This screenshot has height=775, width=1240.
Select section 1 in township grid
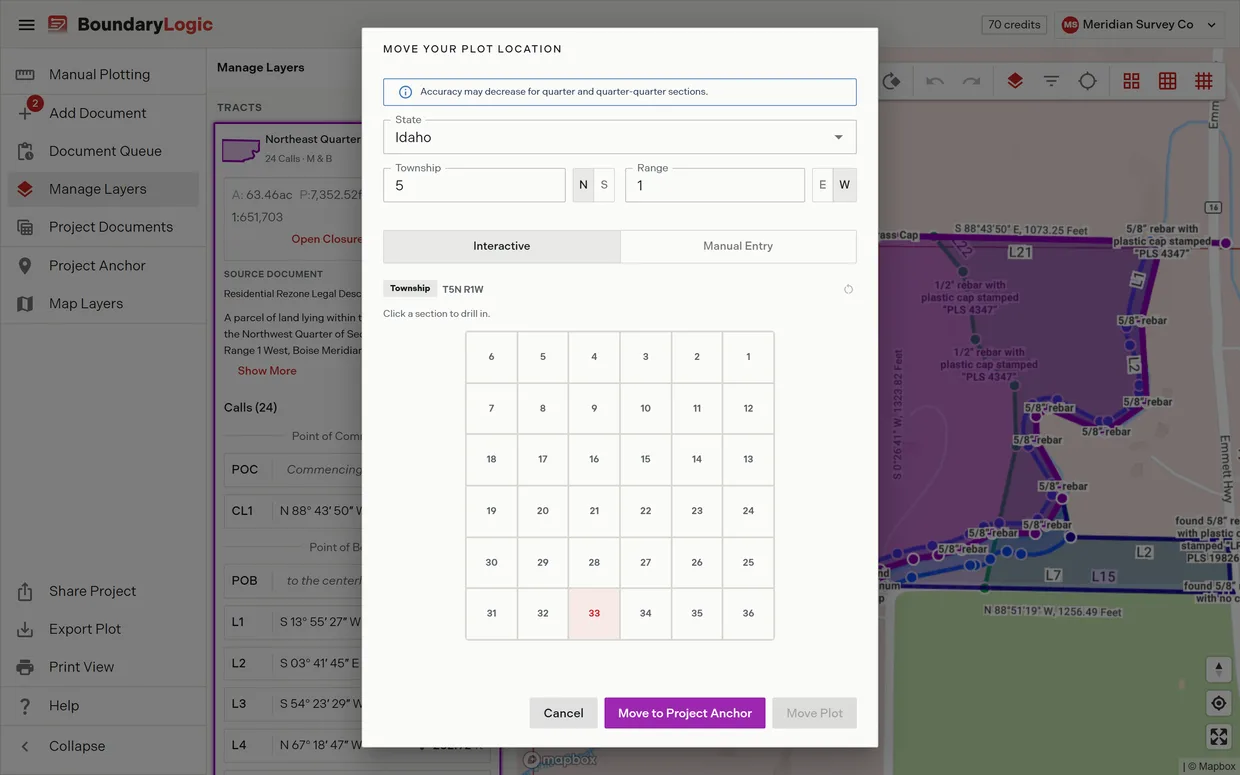[x=748, y=357]
